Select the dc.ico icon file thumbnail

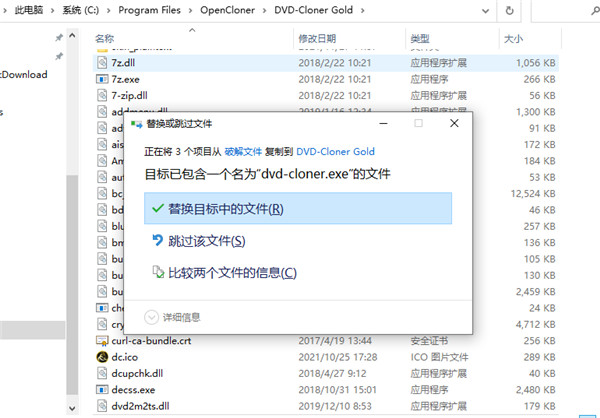click(x=102, y=357)
